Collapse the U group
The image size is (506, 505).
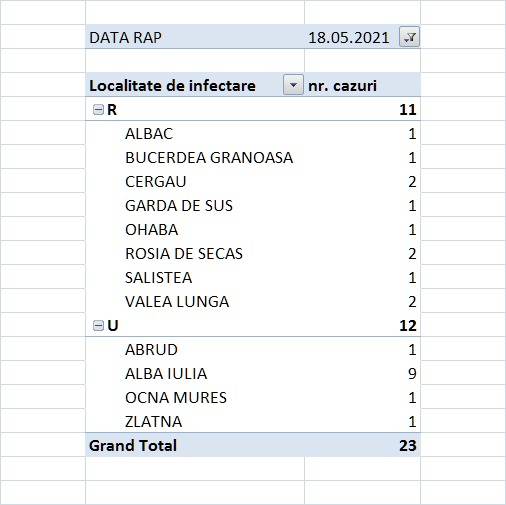click(x=98, y=325)
